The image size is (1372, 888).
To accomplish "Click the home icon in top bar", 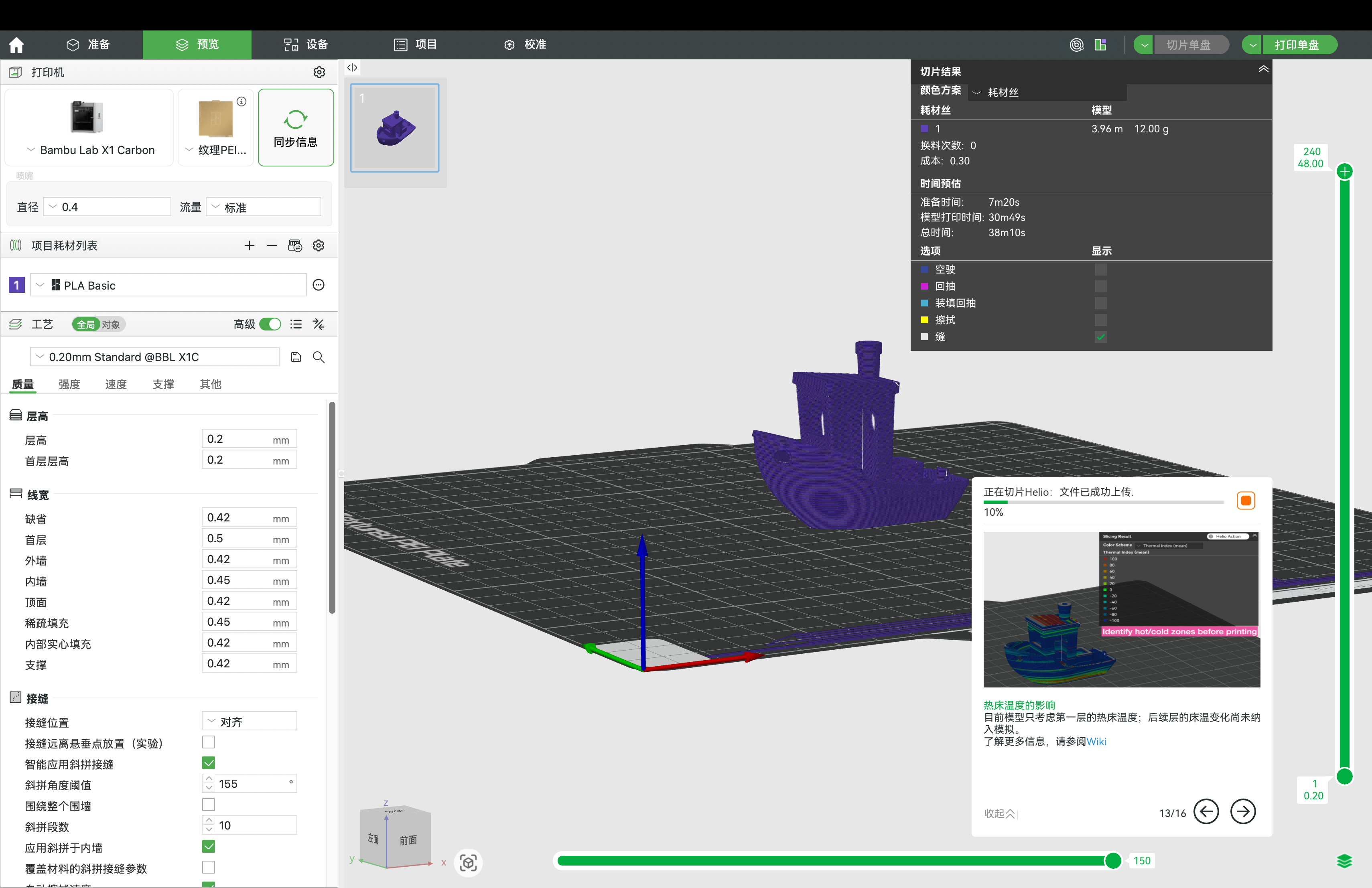I will (16, 45).
